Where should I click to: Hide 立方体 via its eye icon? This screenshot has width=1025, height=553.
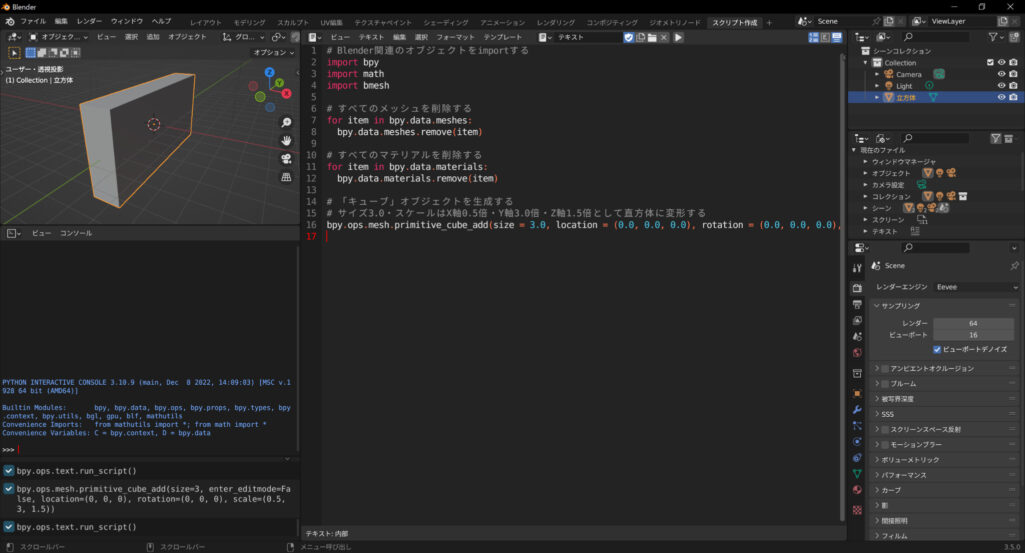(x=1001, y=97)
